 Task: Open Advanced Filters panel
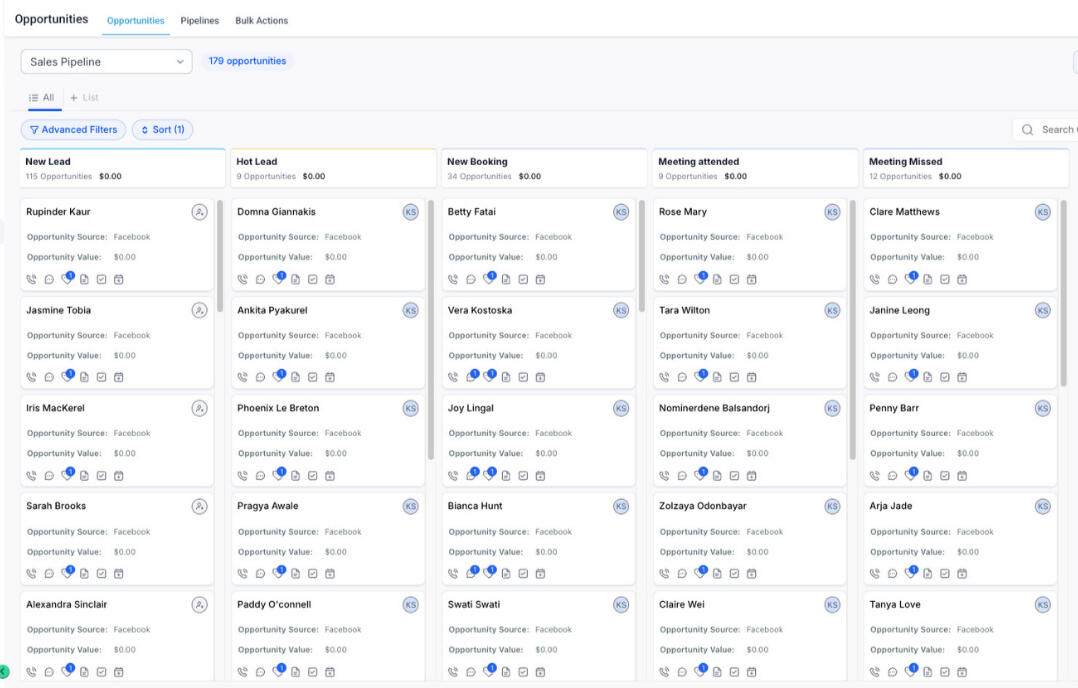tap(73, 130)
